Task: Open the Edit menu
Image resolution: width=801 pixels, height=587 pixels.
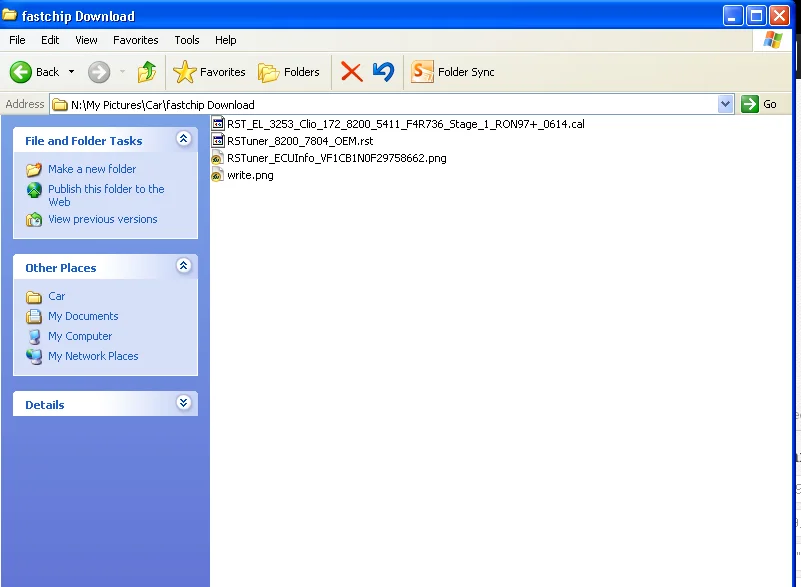Action: coord(50,40)
